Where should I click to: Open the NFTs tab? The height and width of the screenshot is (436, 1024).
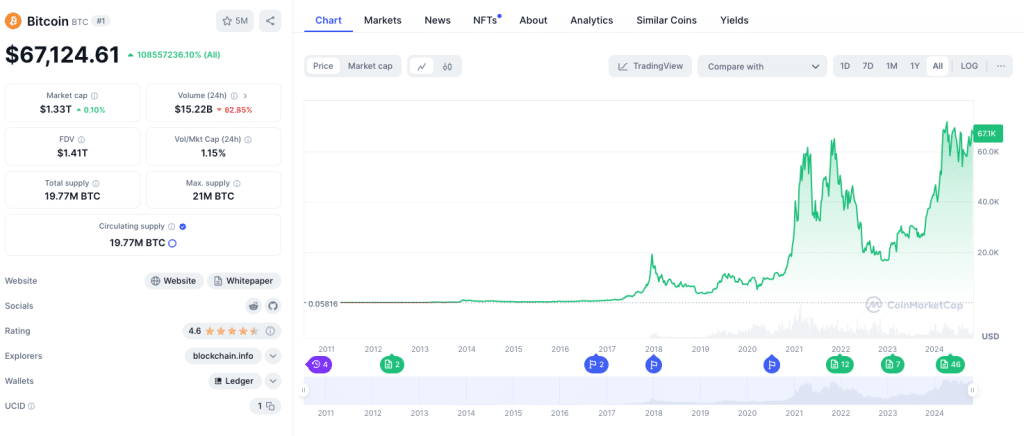click(x=487, y=20)
